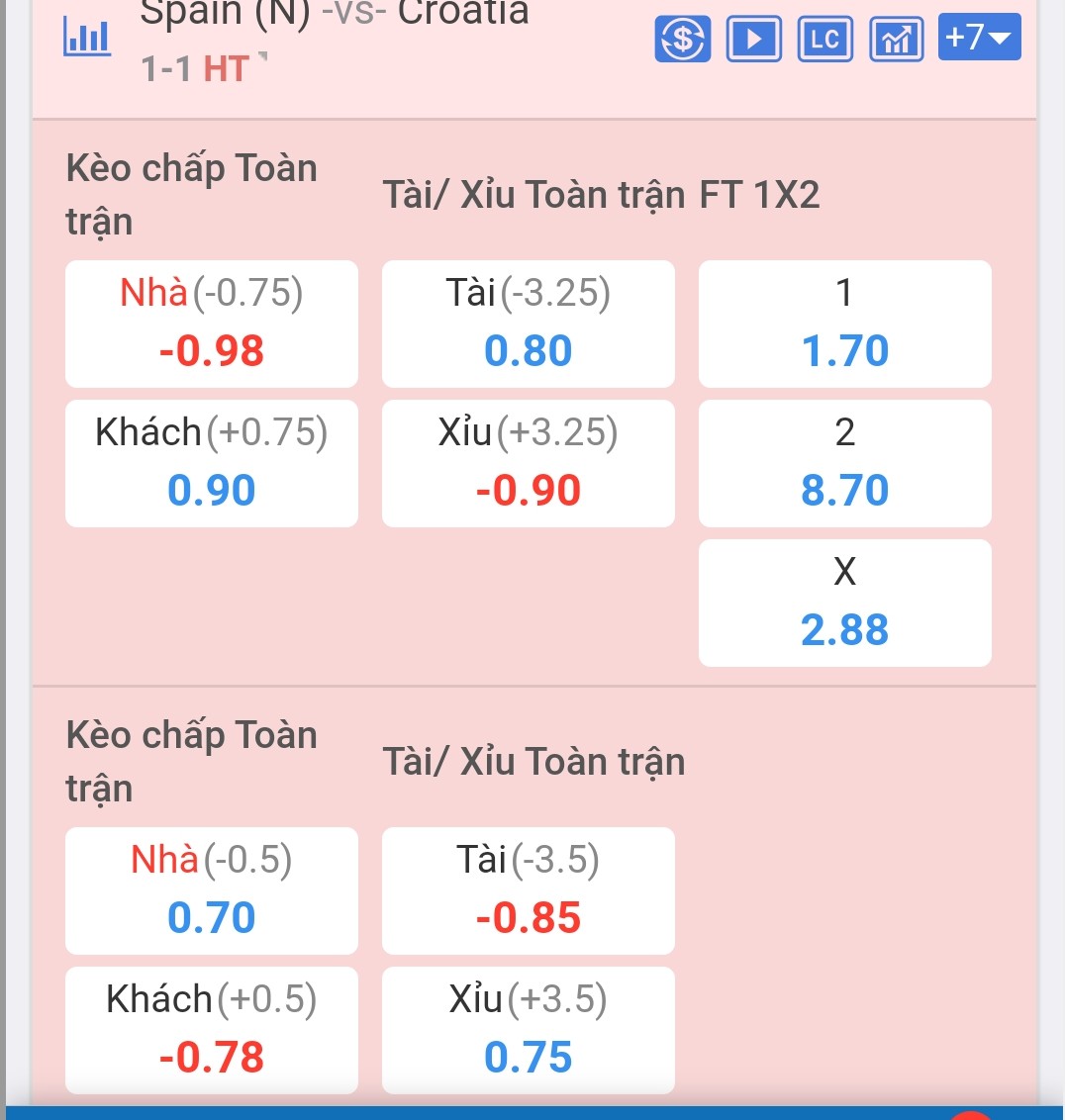Pick Xỉu (+3.25) at -0.90
Viewport: 1065px width, 1120px height.
pyautogui.click(x=529, y=464)
